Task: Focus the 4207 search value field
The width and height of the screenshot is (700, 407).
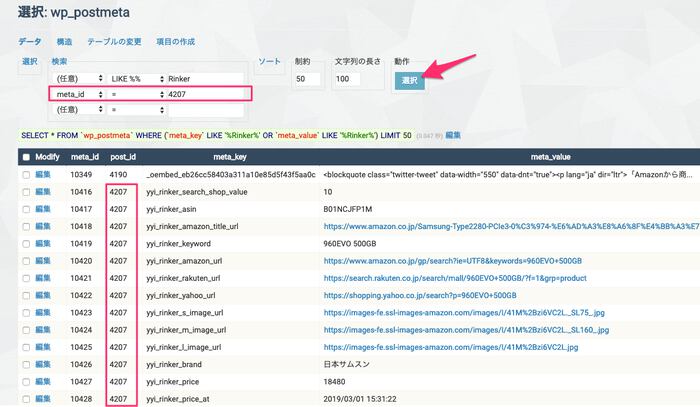Action: (205, 94)
